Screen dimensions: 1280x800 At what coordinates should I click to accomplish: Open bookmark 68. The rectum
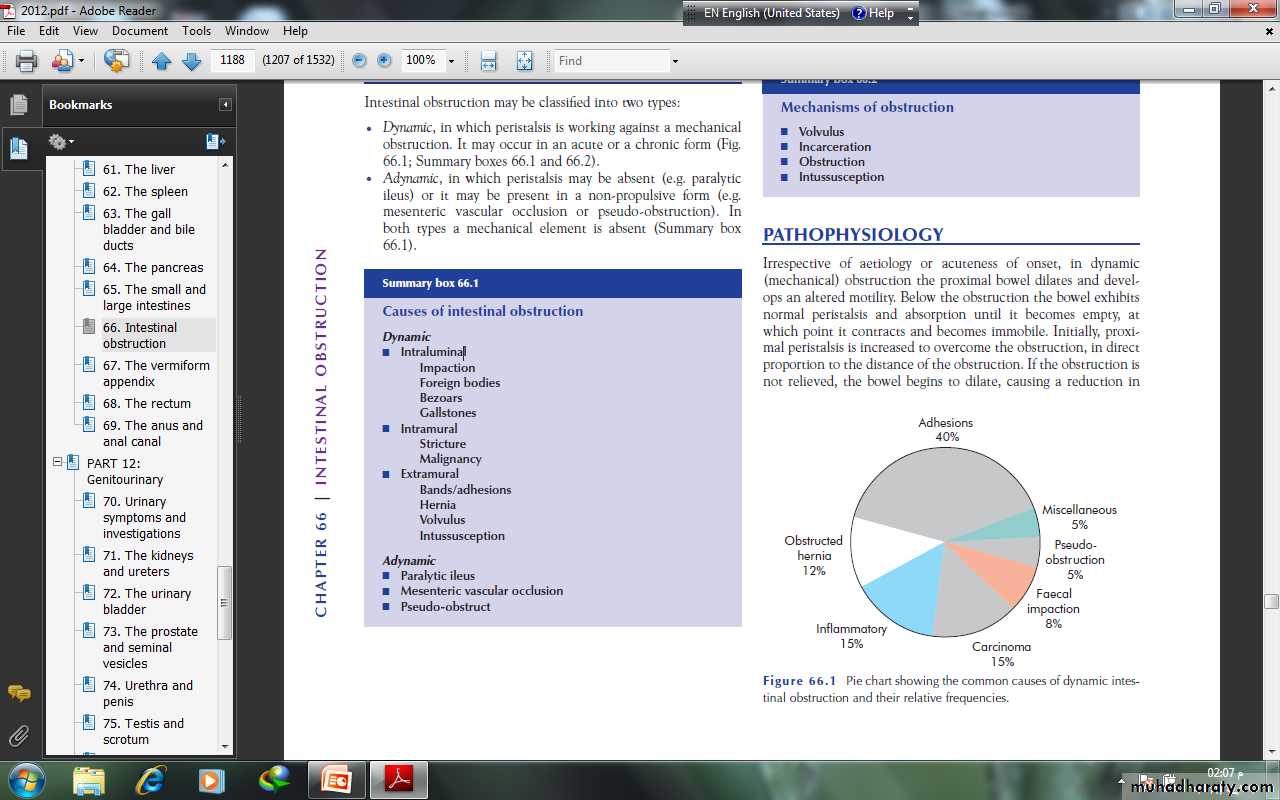[146, 403]
